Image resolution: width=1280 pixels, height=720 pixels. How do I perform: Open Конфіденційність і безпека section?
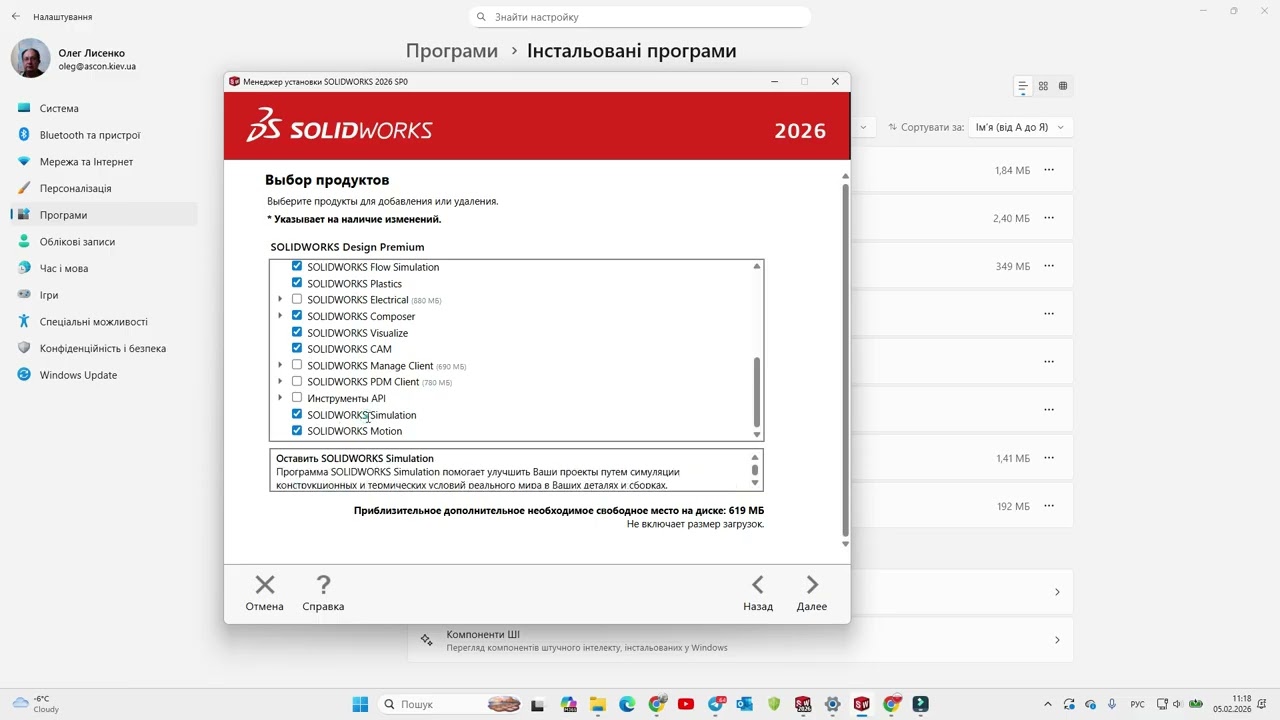click(103, 348)
